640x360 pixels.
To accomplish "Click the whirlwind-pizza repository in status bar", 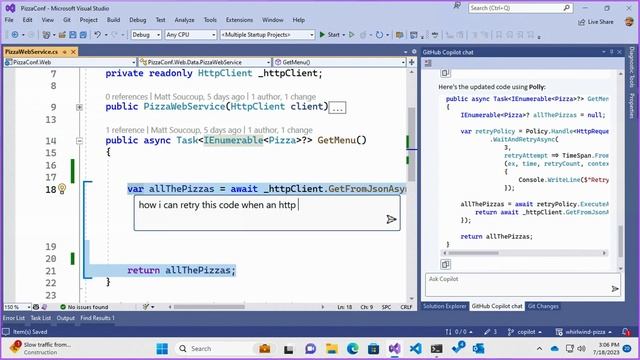I will (x=584, y=332).
